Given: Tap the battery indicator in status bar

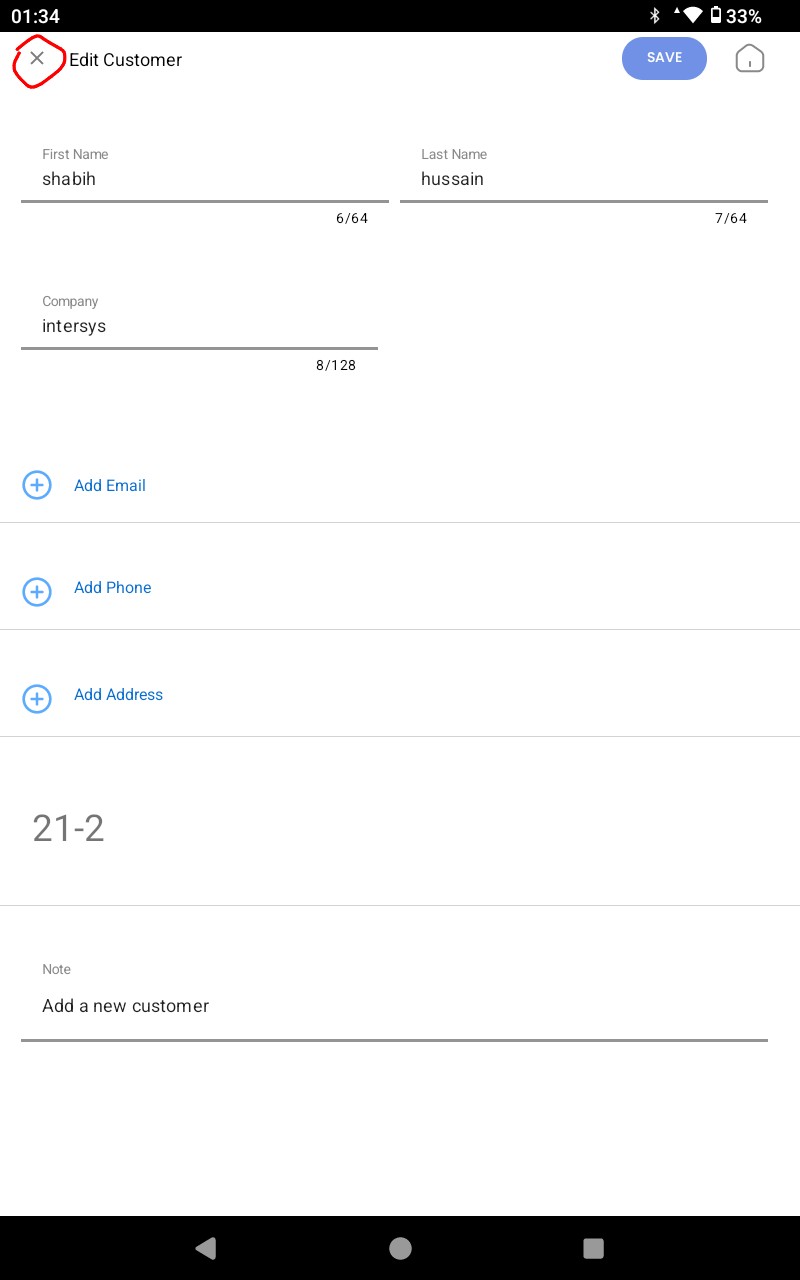Looking at the screenshot, I should click(716, 15).
